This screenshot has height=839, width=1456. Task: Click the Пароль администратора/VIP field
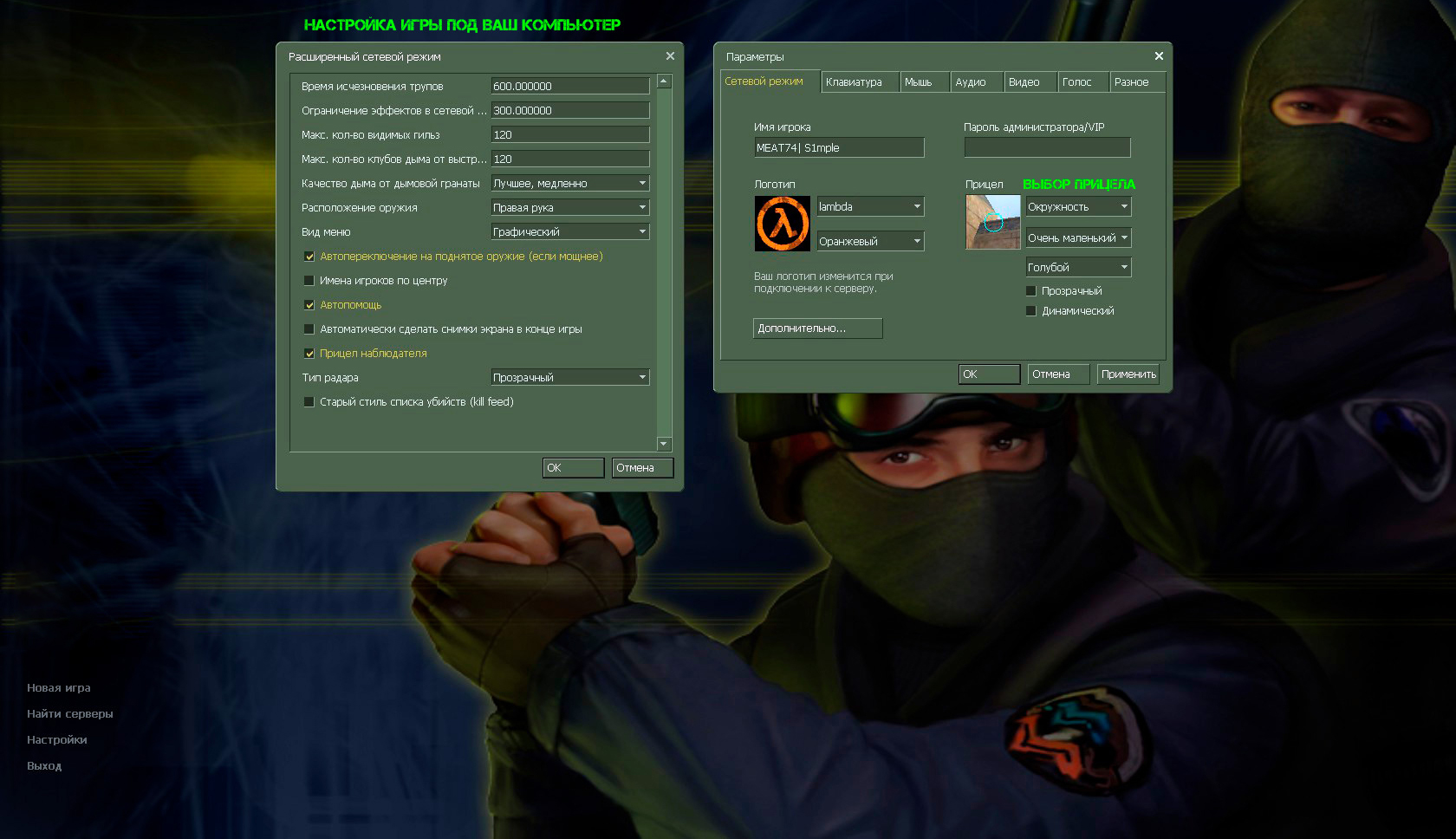(x=1047, y=148)
